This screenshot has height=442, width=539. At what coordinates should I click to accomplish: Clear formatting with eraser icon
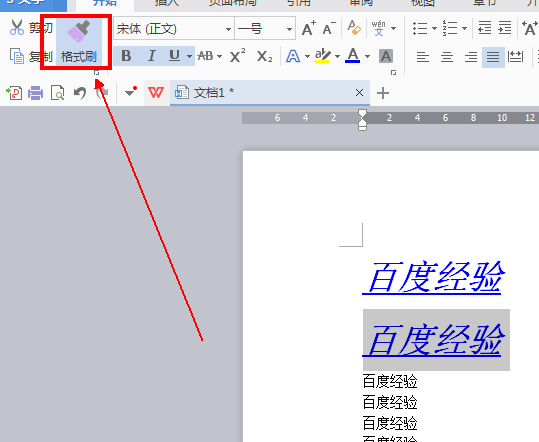[x=354, y=28]
